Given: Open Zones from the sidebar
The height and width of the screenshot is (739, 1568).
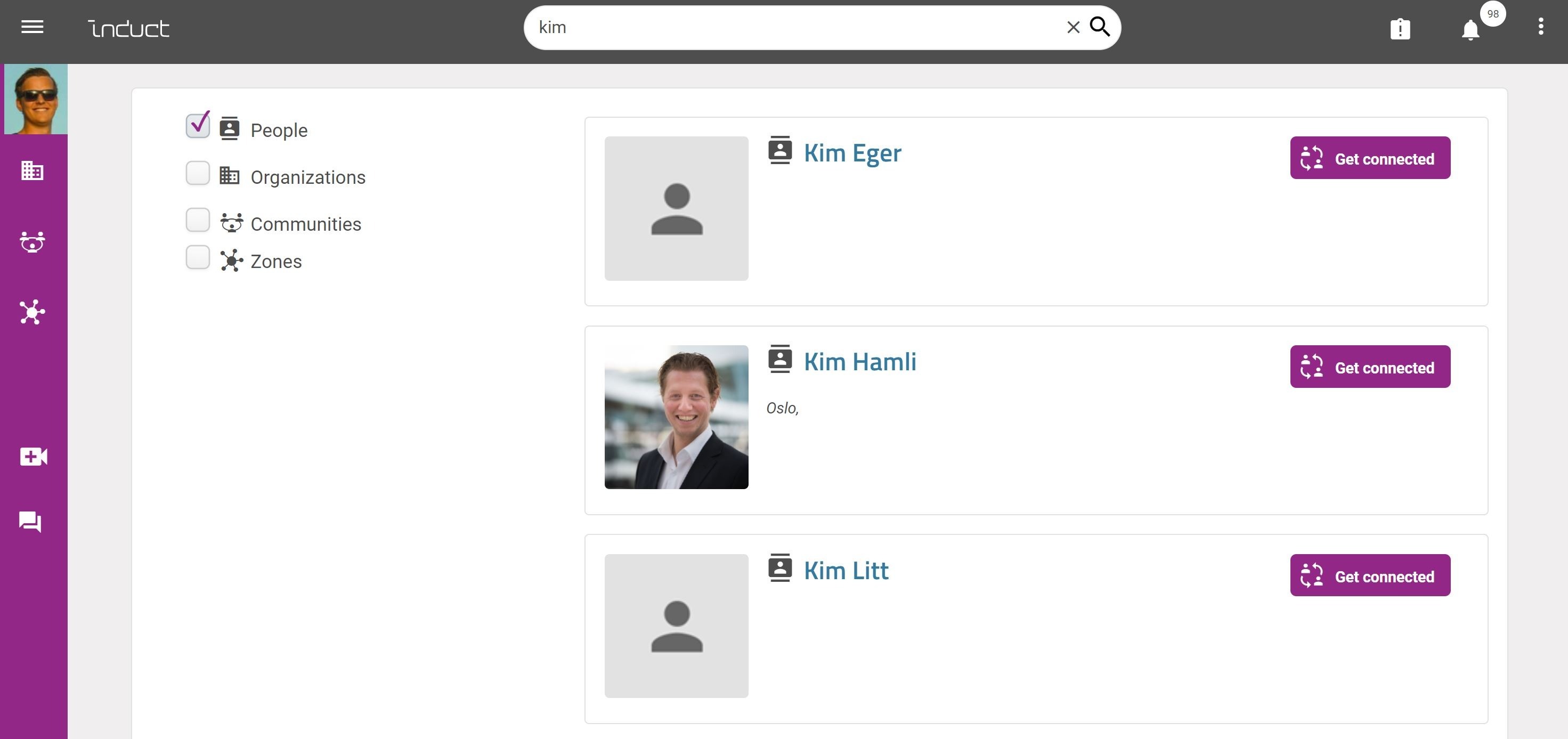Looking at the screenshot, I should [x=33, y=312].
